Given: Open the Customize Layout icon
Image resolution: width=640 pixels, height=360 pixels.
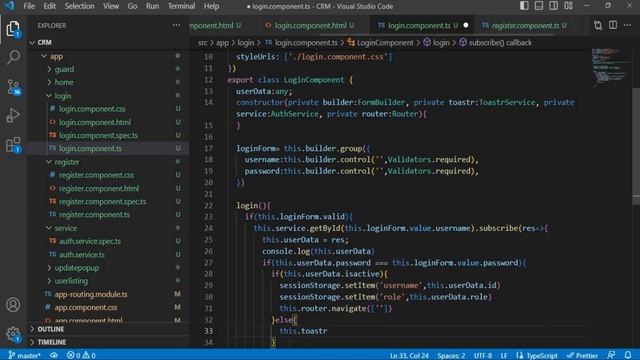Looking at the screenshot, I should (569, 6).
